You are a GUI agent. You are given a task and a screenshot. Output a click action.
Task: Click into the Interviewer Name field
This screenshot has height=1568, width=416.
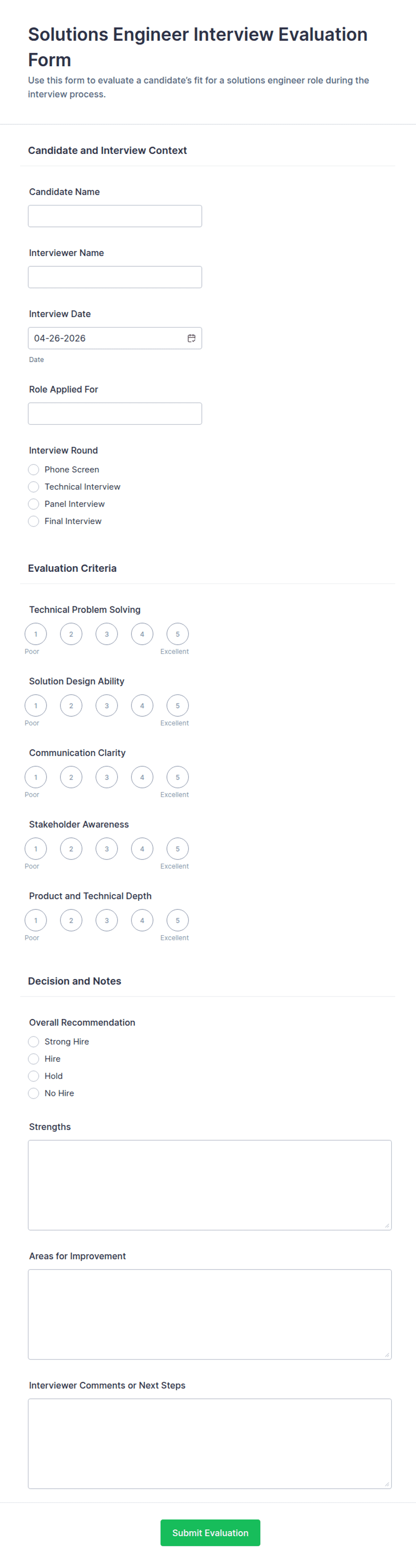[115, 277]
